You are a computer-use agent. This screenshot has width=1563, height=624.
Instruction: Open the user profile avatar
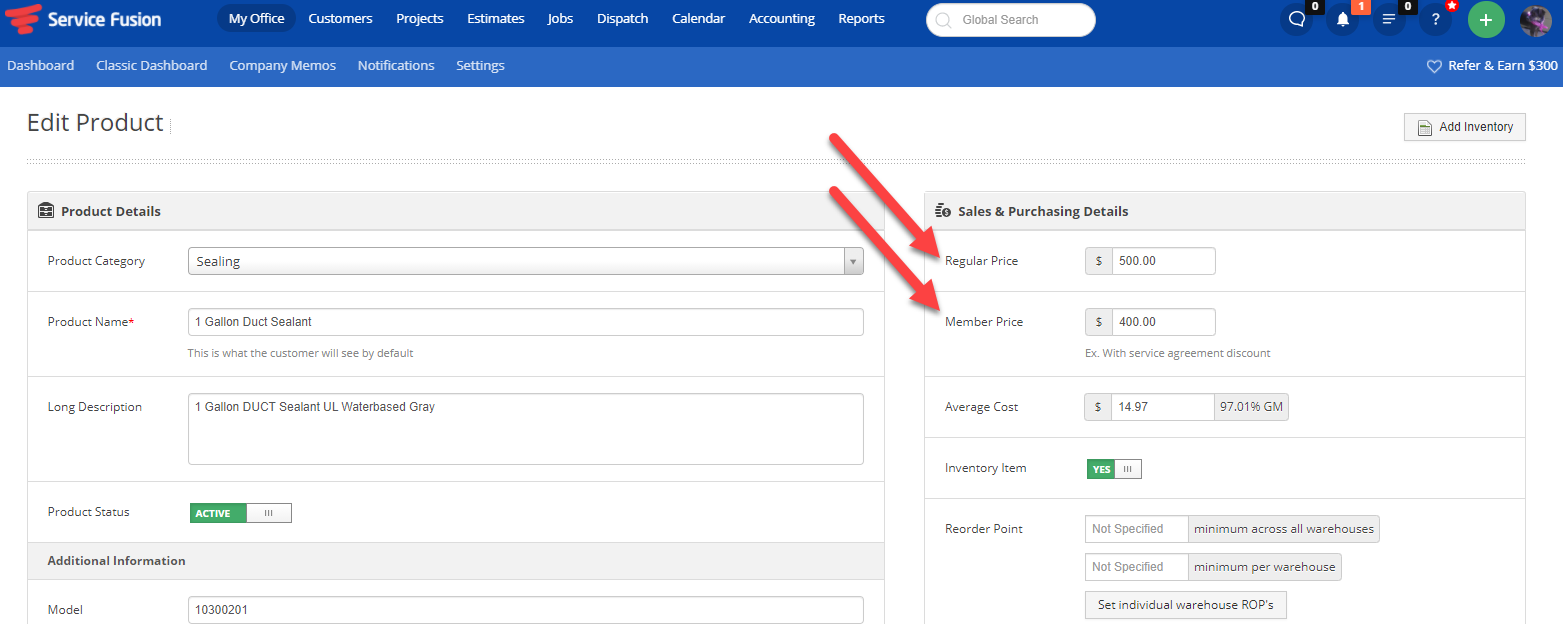[x=1535, y=19]
